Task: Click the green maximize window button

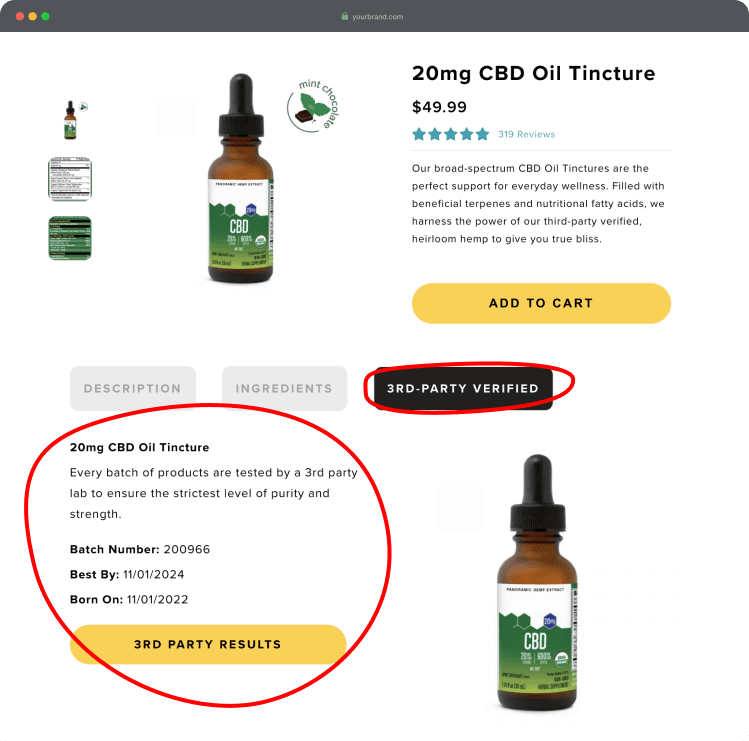Action: 45,16
